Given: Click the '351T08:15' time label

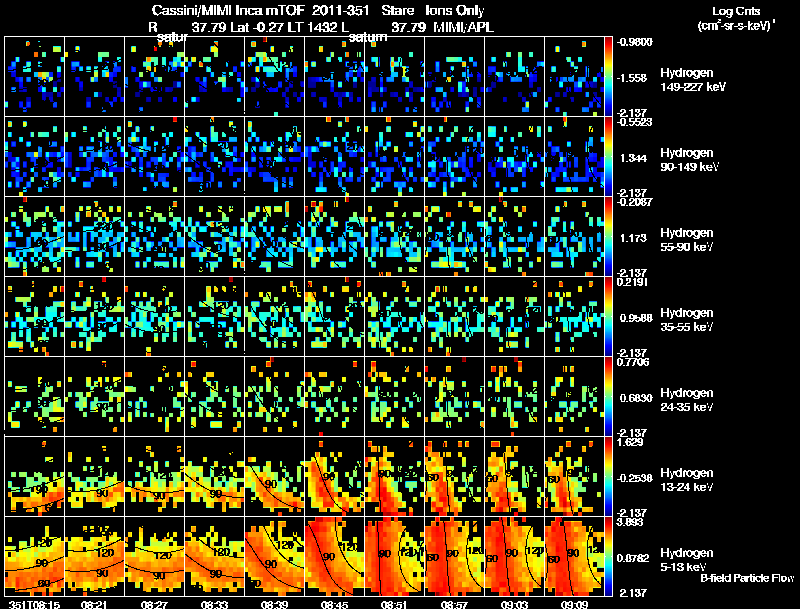Looking at the screenshot, I should coord(34,604).
